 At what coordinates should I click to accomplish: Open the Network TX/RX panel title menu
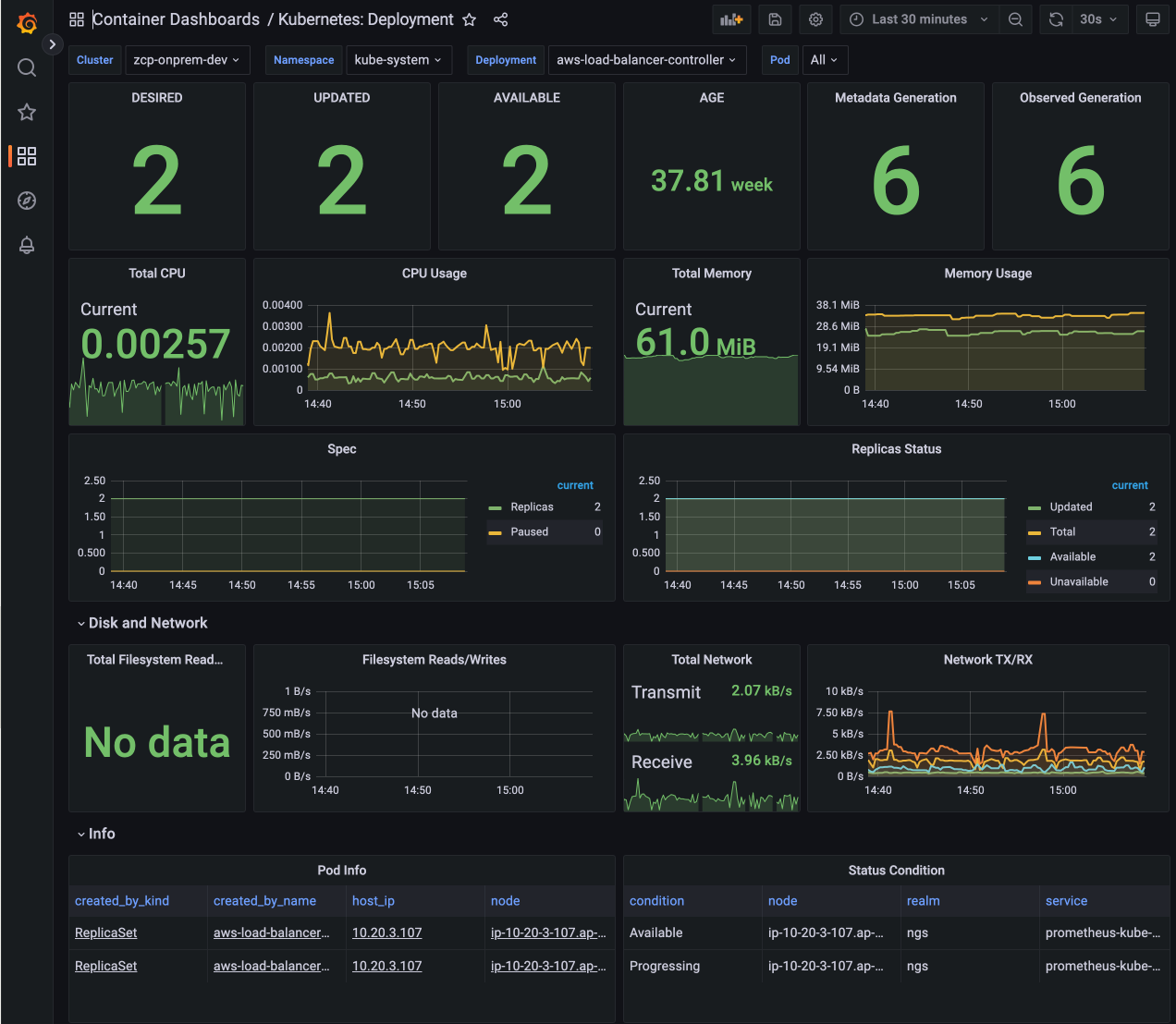point(988,660)
